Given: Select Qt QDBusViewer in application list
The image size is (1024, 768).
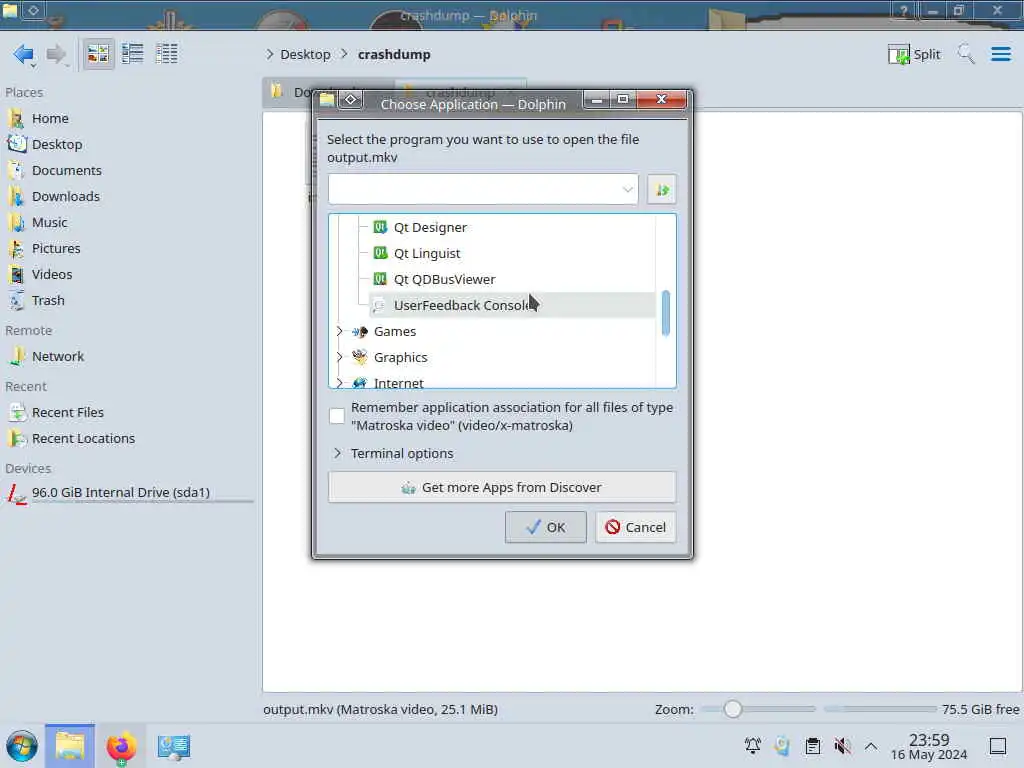Looking at the screenshot, I should pos(444,280).
